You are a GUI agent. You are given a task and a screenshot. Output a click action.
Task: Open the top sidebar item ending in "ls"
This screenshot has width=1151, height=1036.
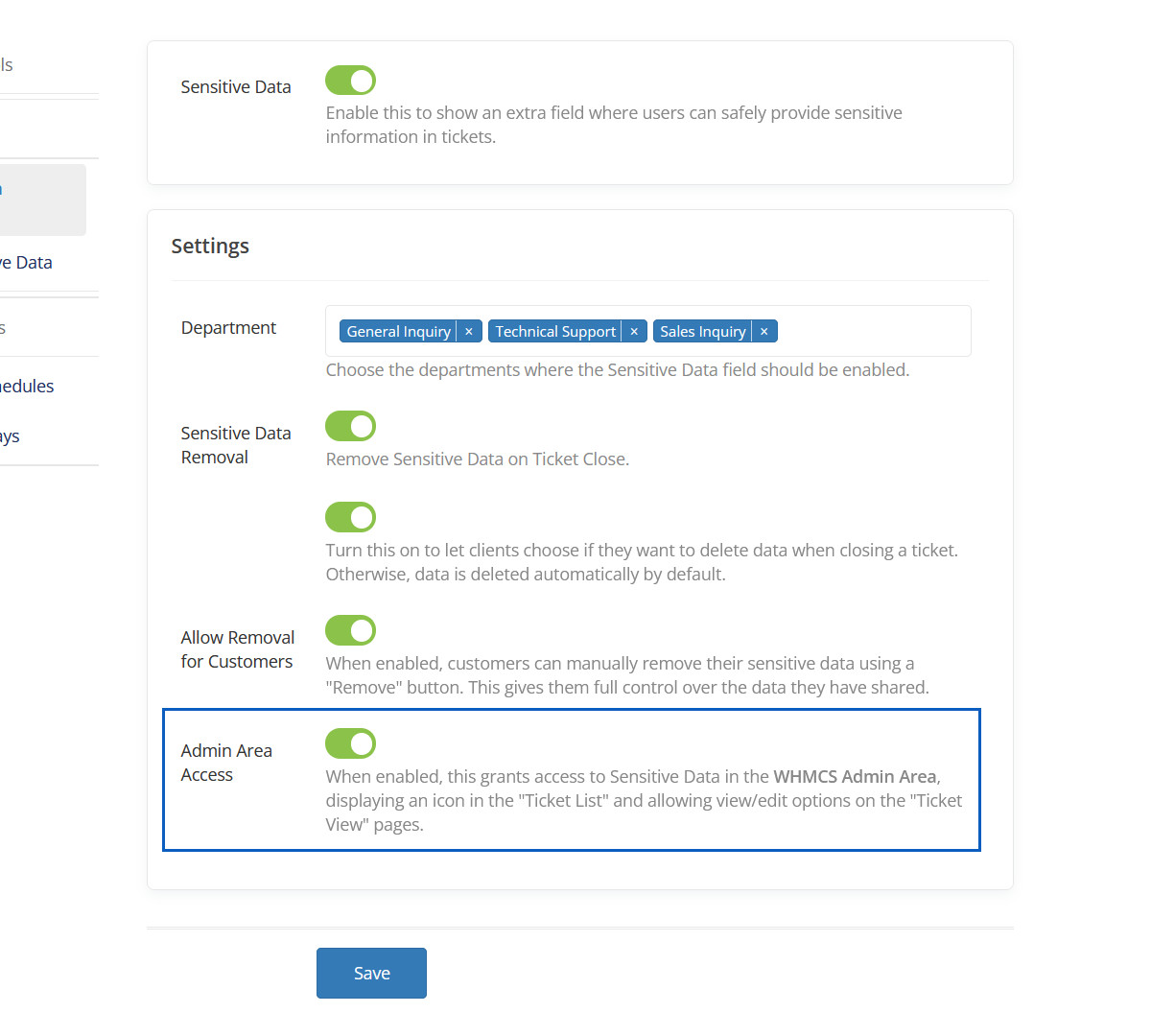(7, 65)
